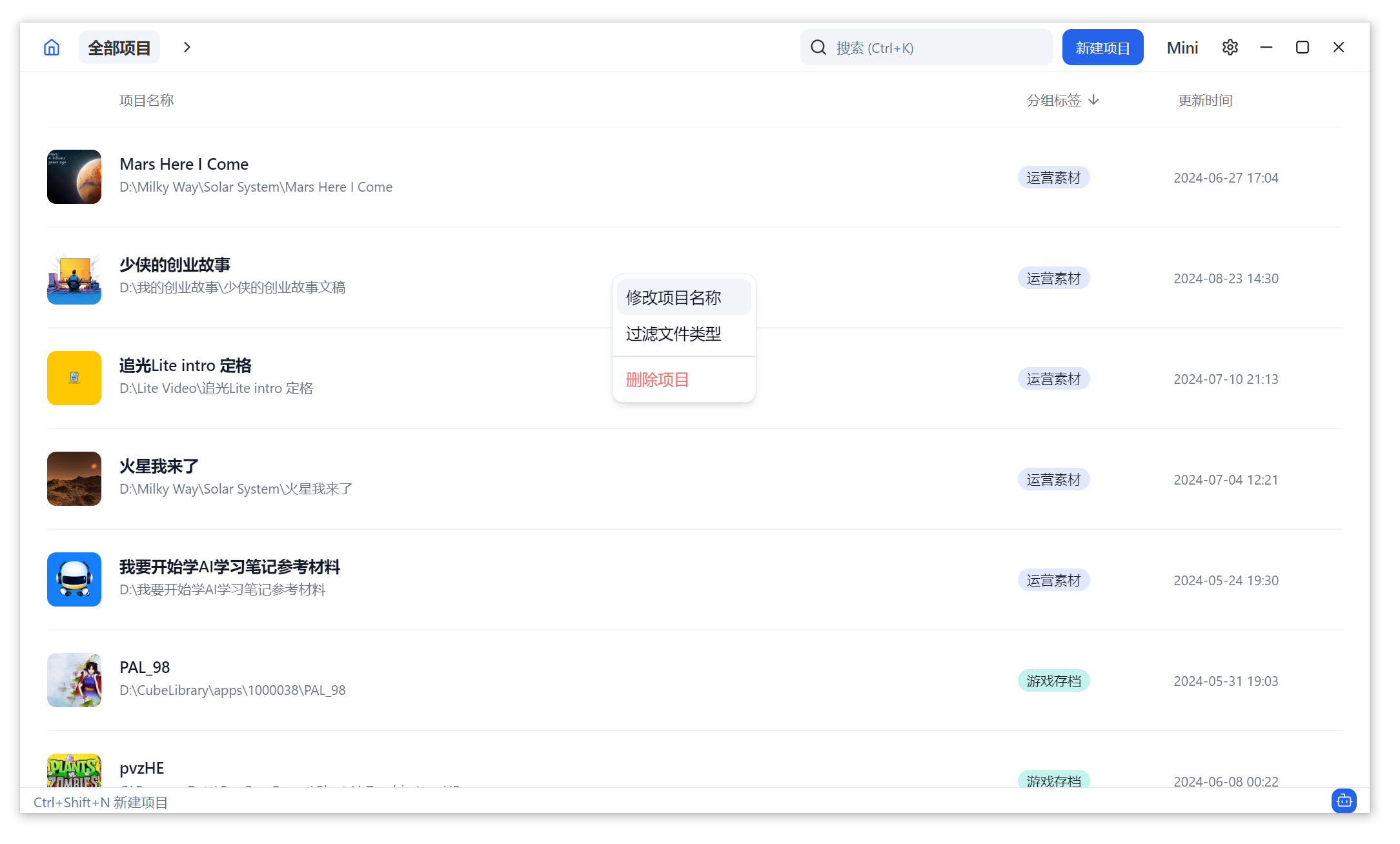Click path D:\我的创业故事\少侠的创业故事文稿
Screen dimensions: 1400x844
click(x=232, y=287)
